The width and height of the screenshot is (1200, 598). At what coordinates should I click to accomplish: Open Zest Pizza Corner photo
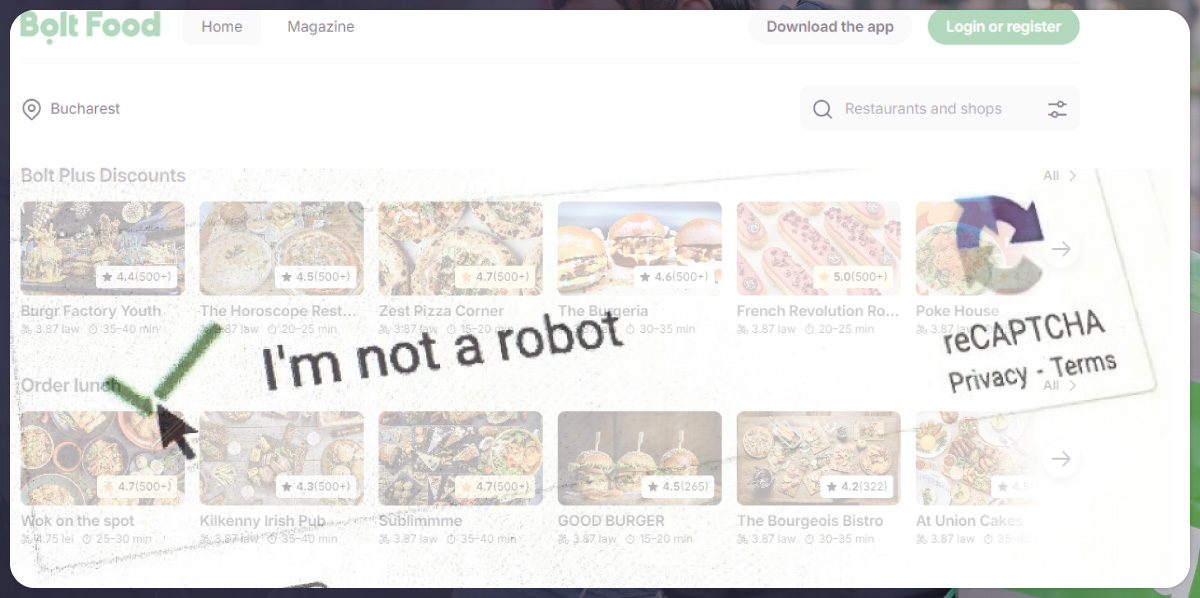[x=460, y=248]
